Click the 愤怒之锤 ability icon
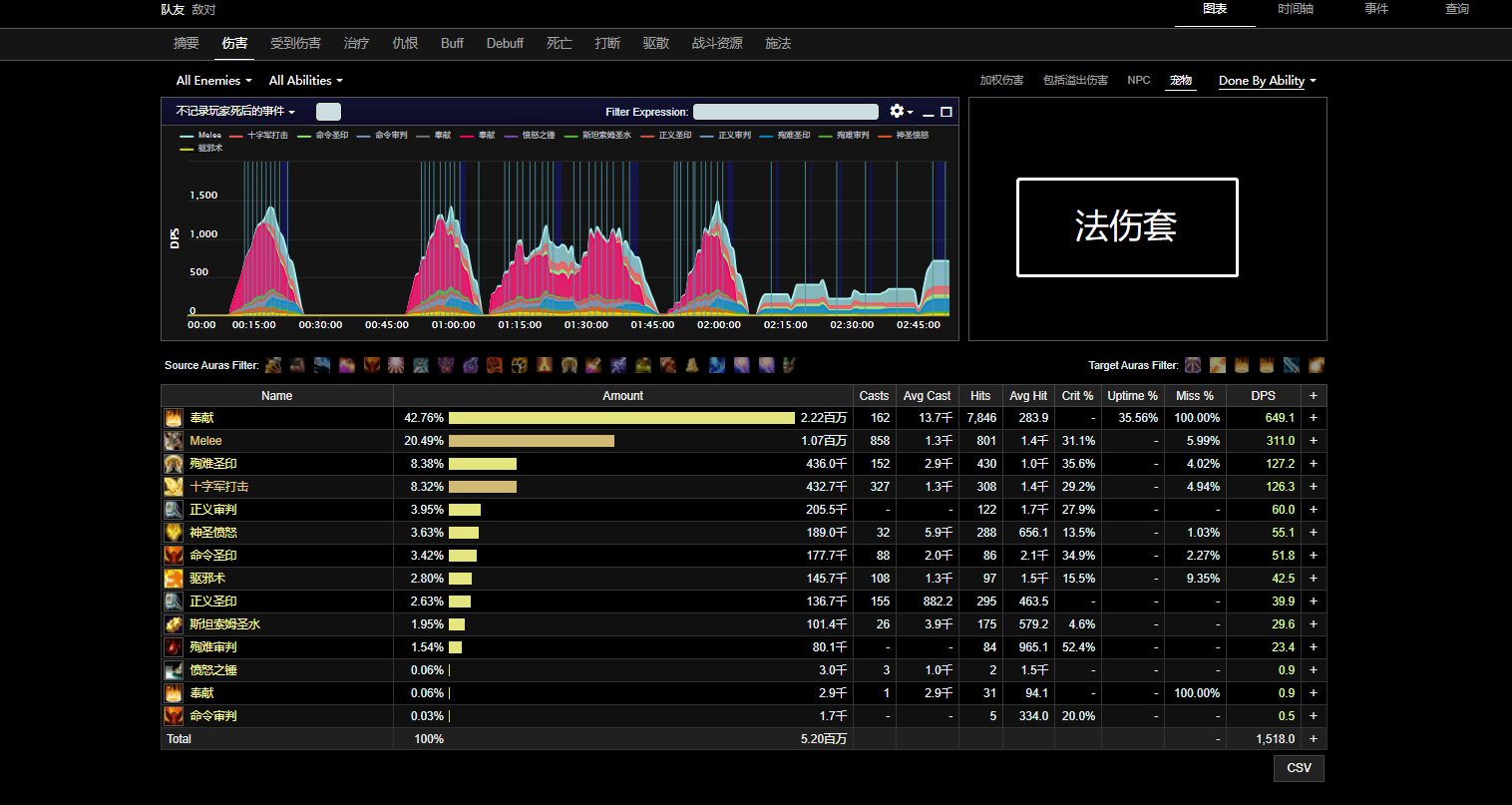 174,670
